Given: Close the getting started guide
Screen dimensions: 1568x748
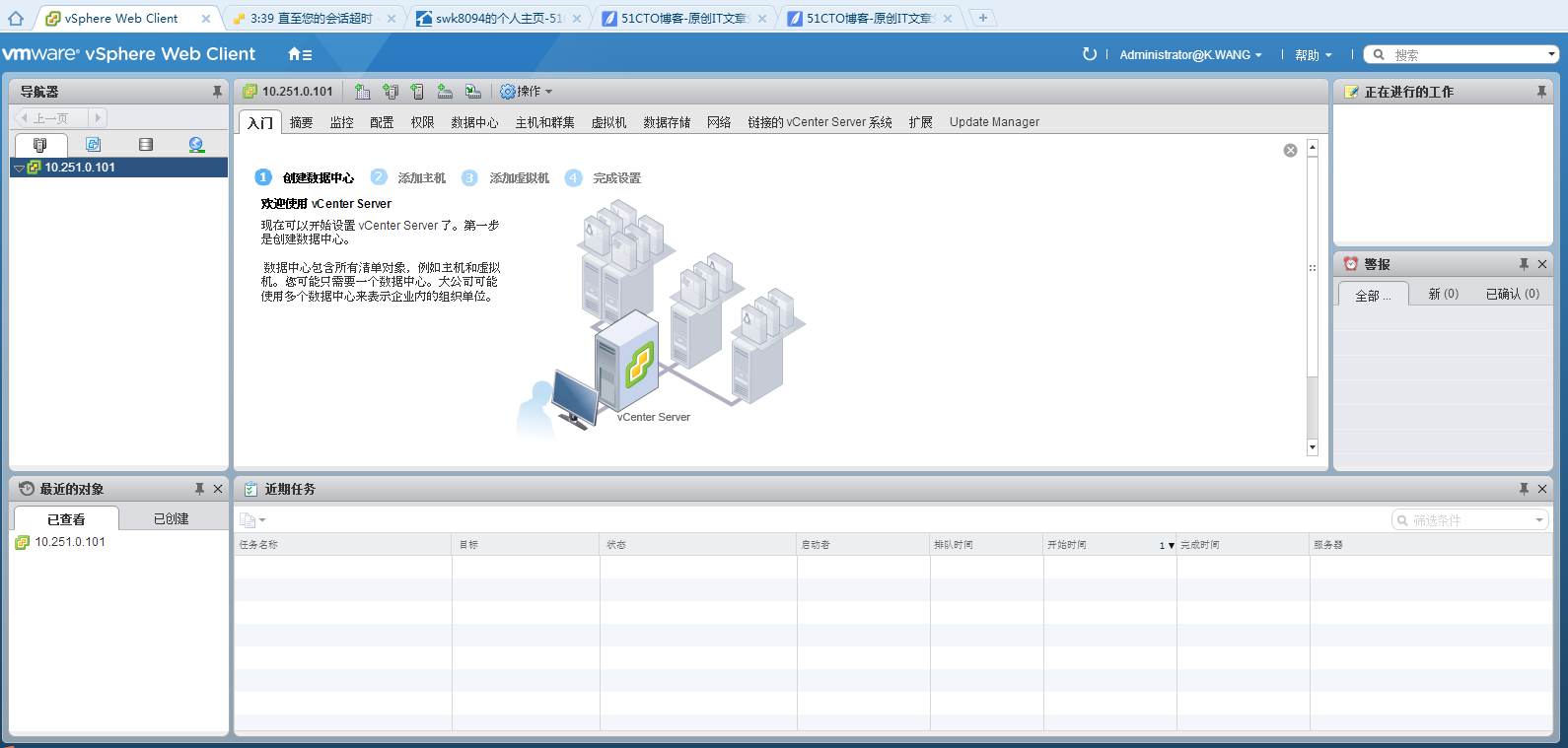Looking at the screenshot, I should (x=1290, y=151).
